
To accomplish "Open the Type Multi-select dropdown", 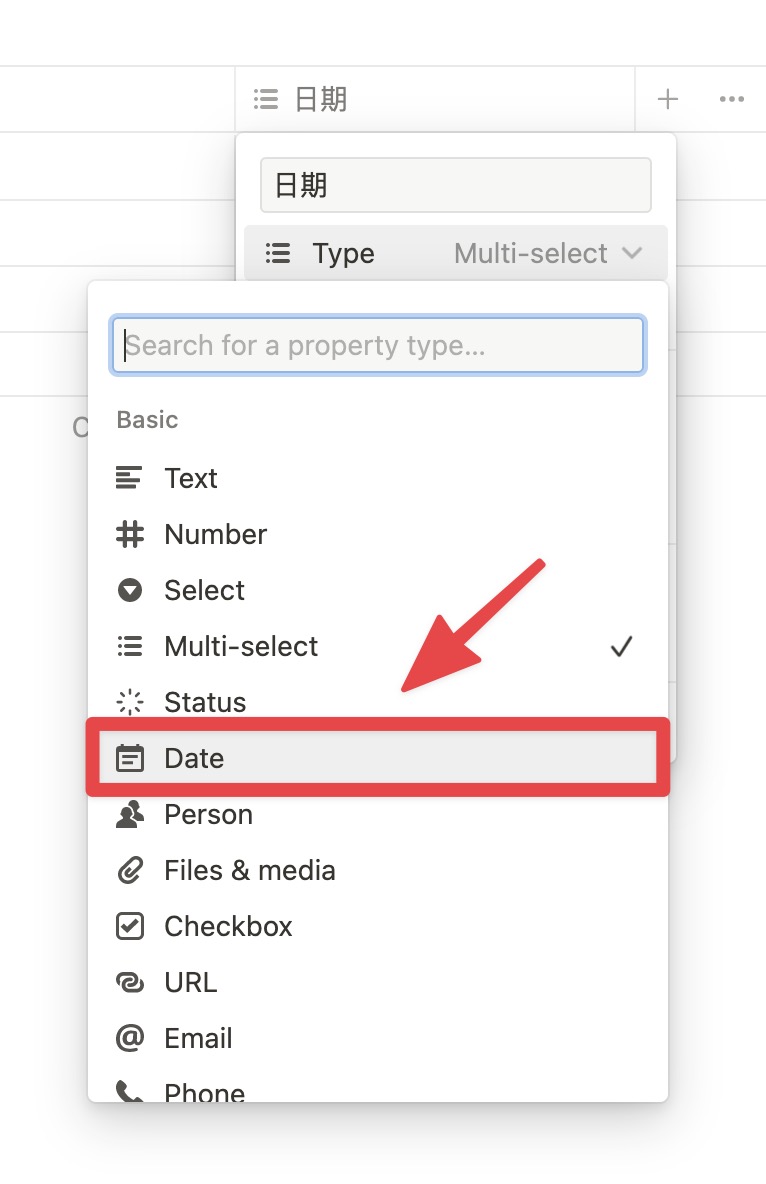I will point(456,253).
